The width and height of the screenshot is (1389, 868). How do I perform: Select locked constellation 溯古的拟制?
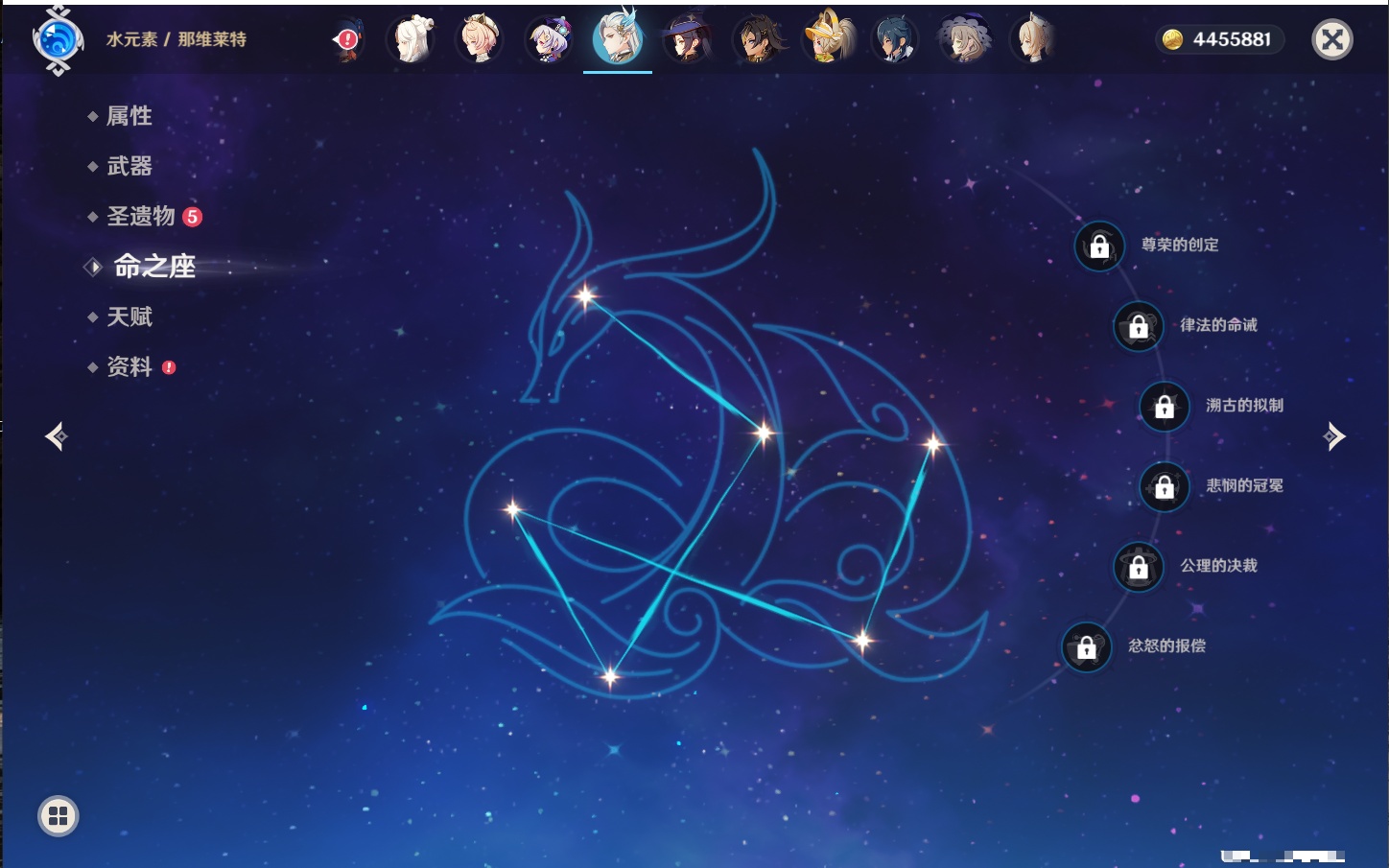click(1165, 407)
